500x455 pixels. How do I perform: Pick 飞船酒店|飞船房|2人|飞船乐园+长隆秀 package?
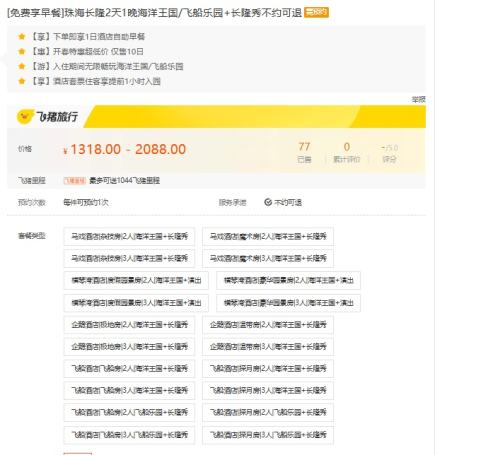coord(129,413)
